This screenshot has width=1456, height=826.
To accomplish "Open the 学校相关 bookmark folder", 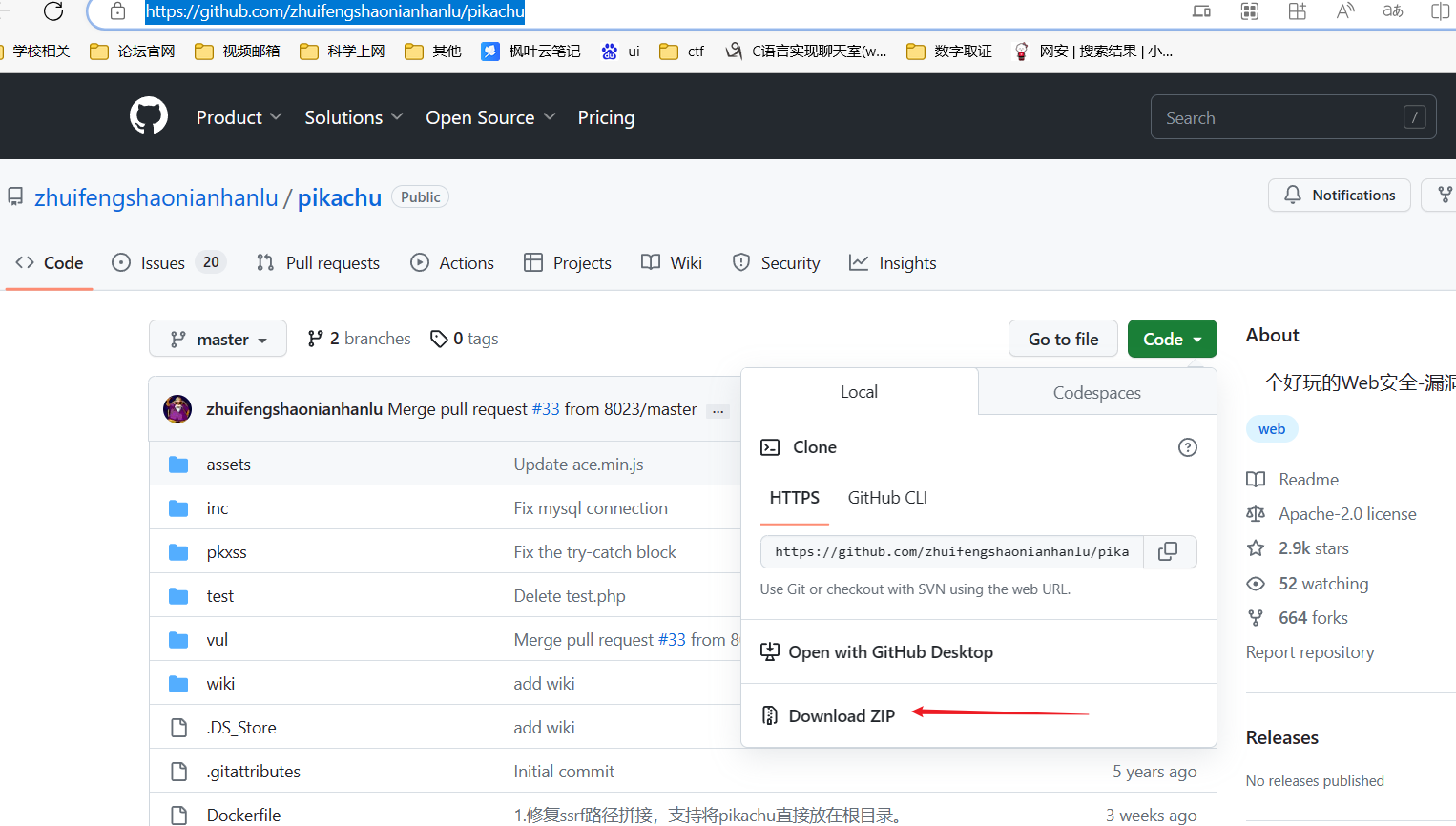I will pos(36,52).
